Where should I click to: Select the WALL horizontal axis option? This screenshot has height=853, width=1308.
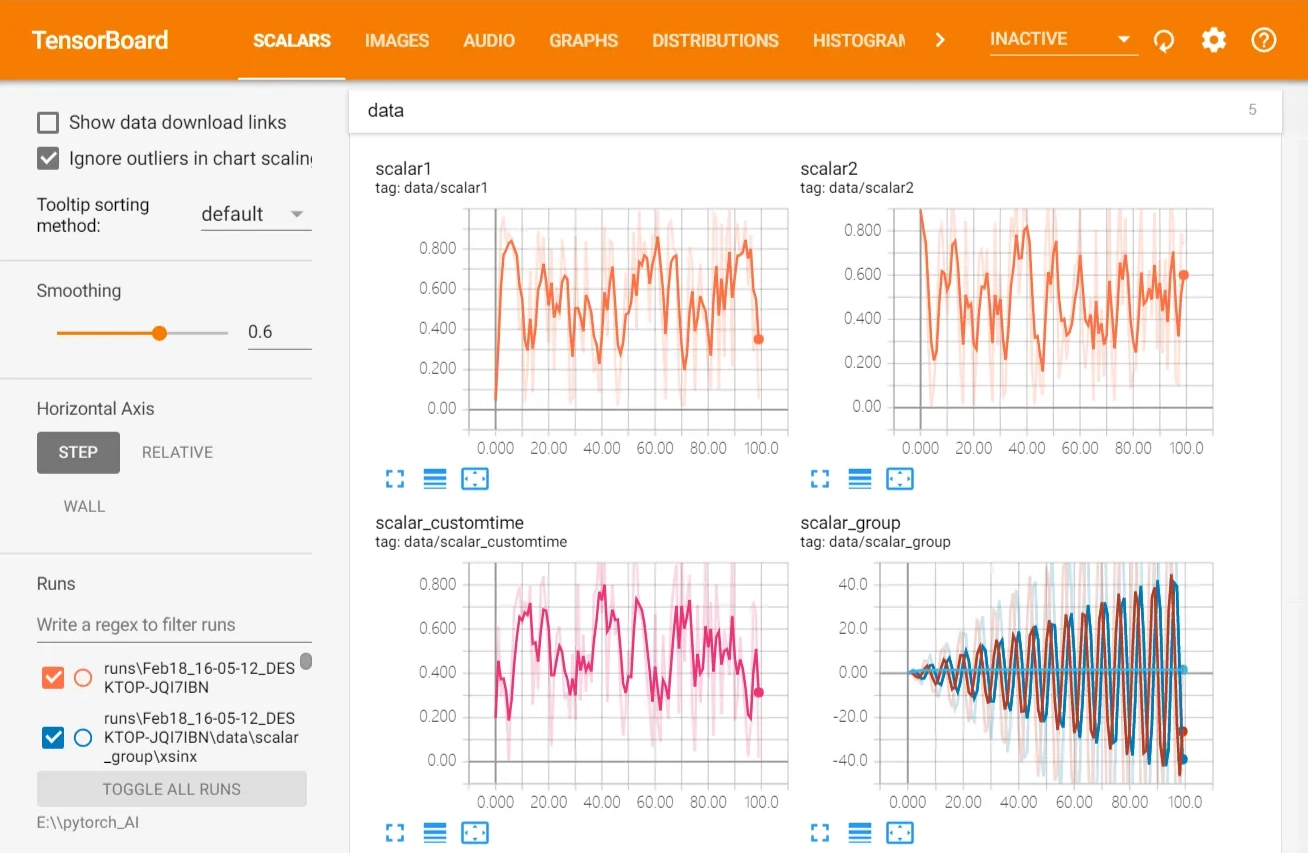(x=84, y=506)
